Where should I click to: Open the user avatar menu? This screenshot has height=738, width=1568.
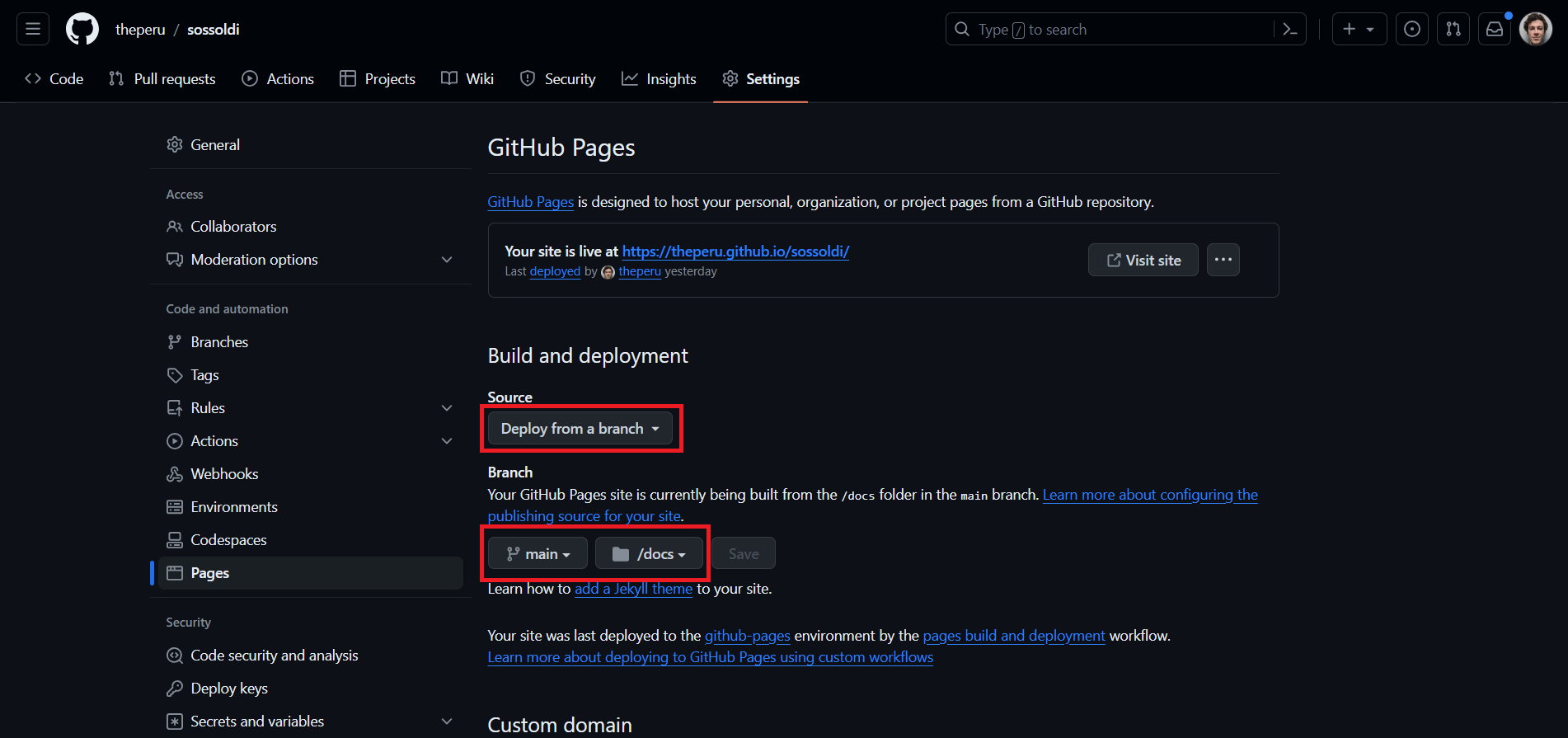click(1536, 29)
